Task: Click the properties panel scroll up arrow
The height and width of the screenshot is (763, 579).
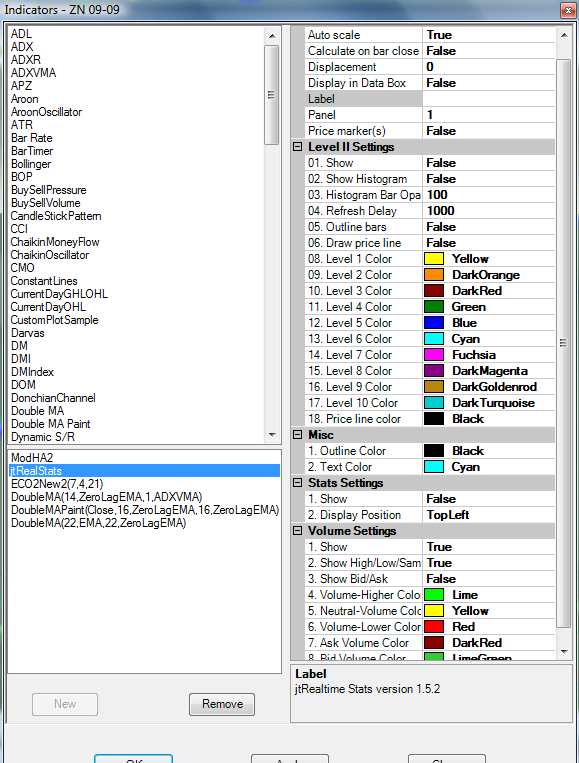Action: 563,35
